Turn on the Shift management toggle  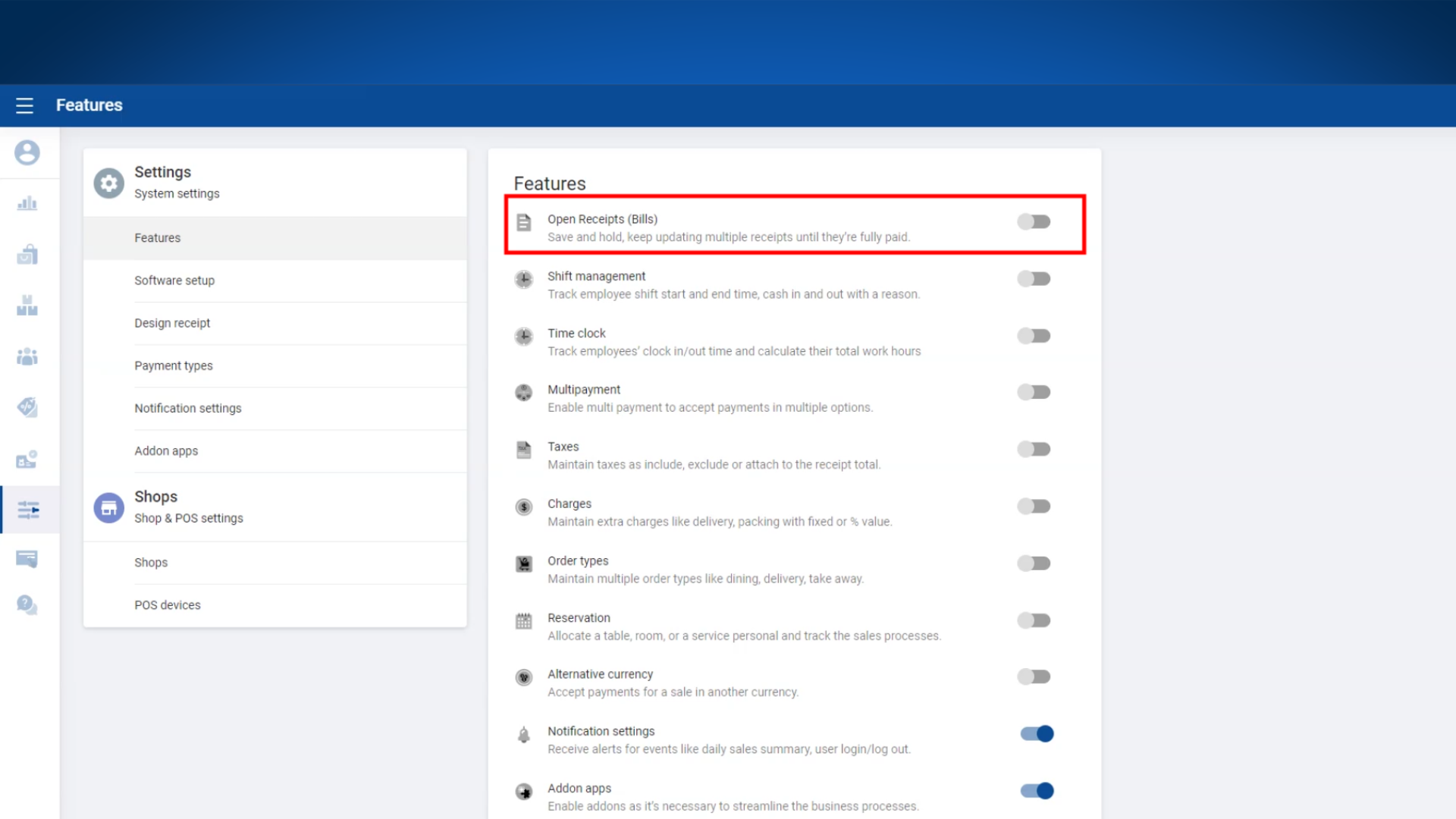coord(1034,278)
